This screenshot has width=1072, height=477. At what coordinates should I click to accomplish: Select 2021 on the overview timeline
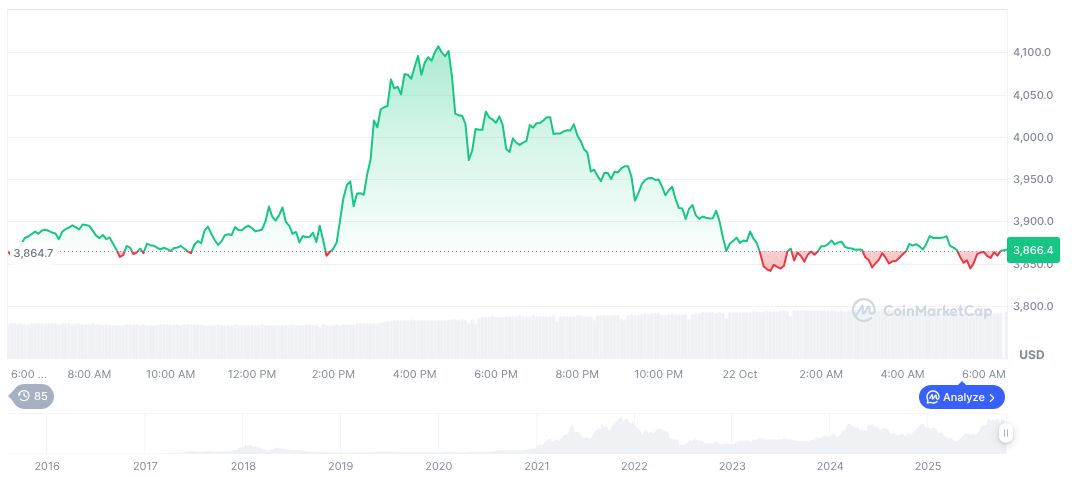[x=537, y=466]
